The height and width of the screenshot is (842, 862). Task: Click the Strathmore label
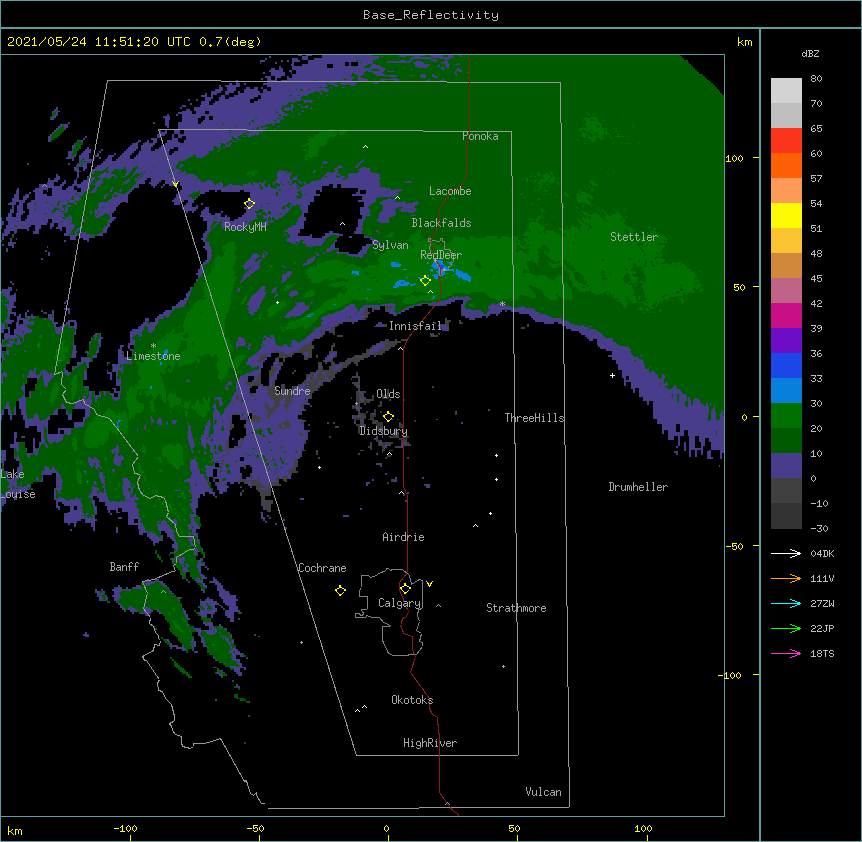click(516, 608)
